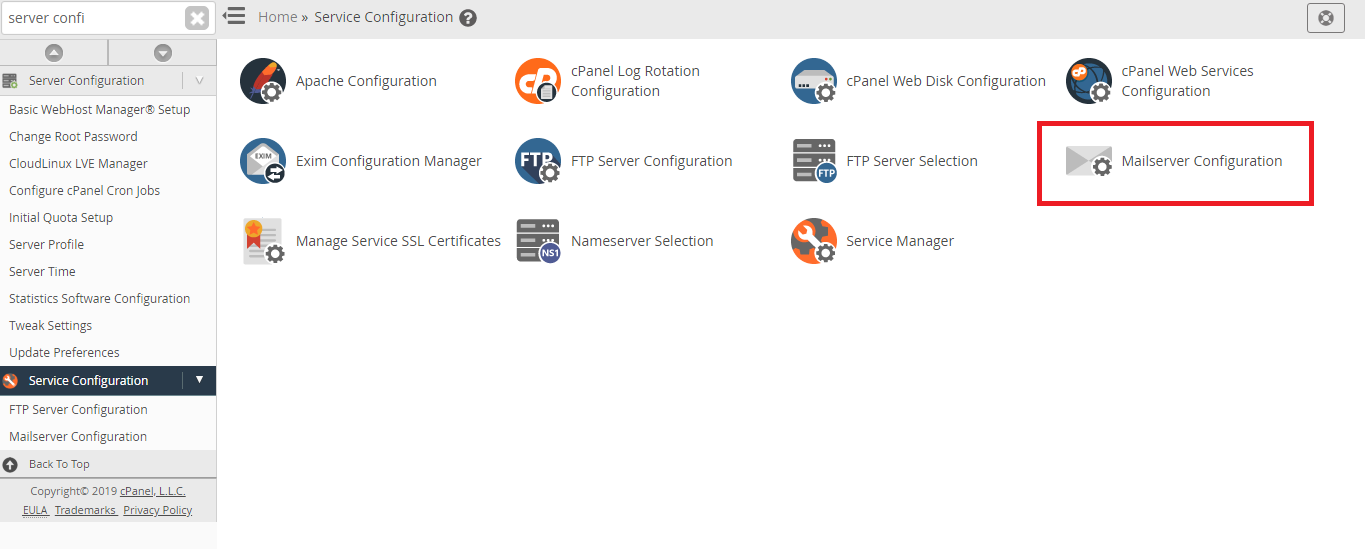Click the Mailserver Configuration envelope icon

[x=1089, y=161]
